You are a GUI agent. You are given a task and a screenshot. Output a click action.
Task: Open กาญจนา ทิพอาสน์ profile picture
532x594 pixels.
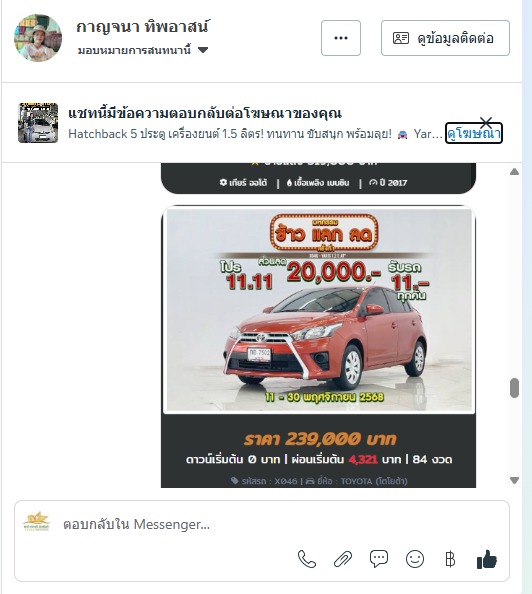point(38,38)
